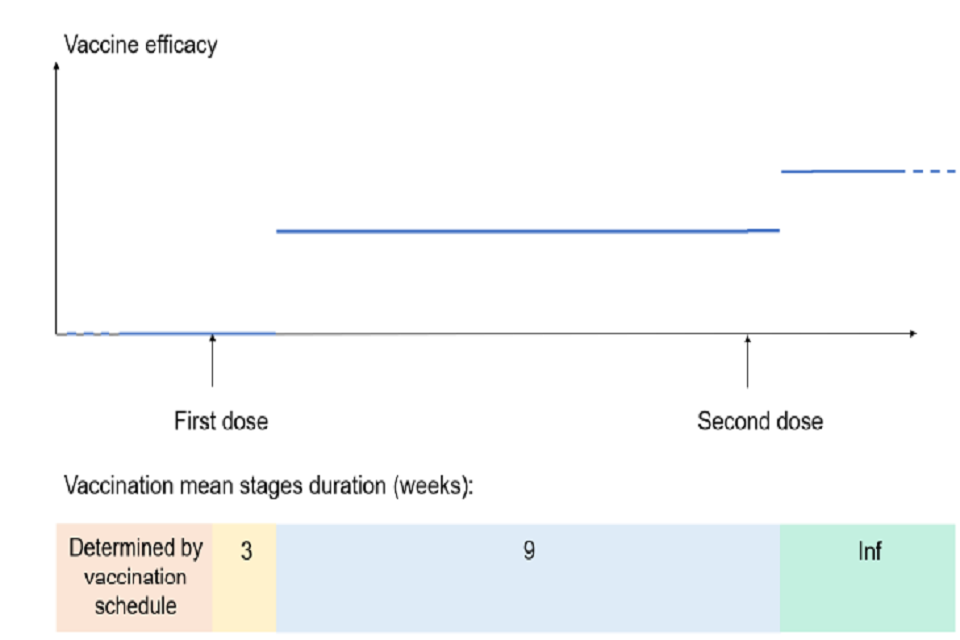Select the arrow pointing up above First dose
The height and width of the screenshot is (640, 960).
[x=212, y=360]
